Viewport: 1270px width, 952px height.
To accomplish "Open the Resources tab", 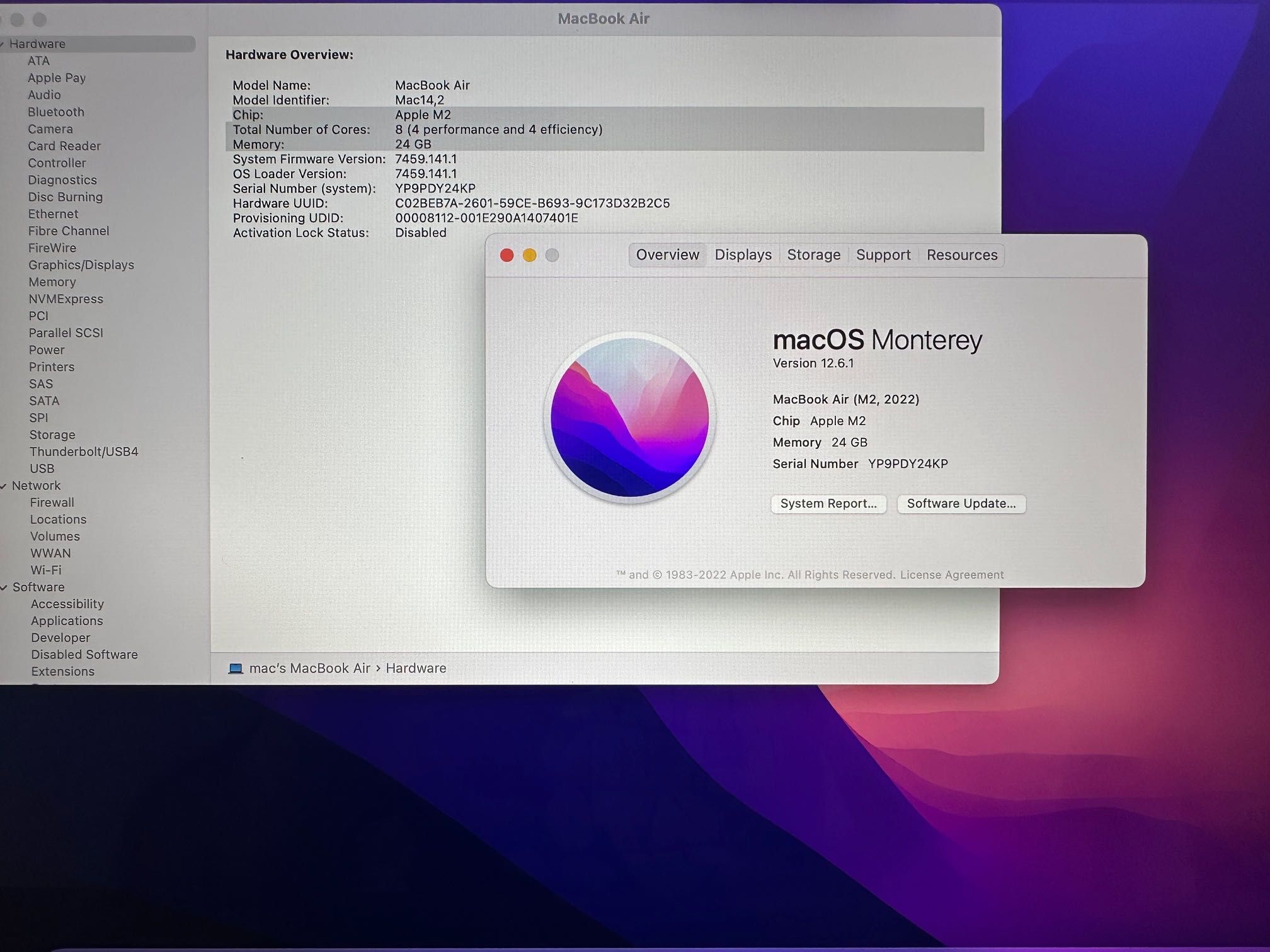I will (x=962, y=255).
